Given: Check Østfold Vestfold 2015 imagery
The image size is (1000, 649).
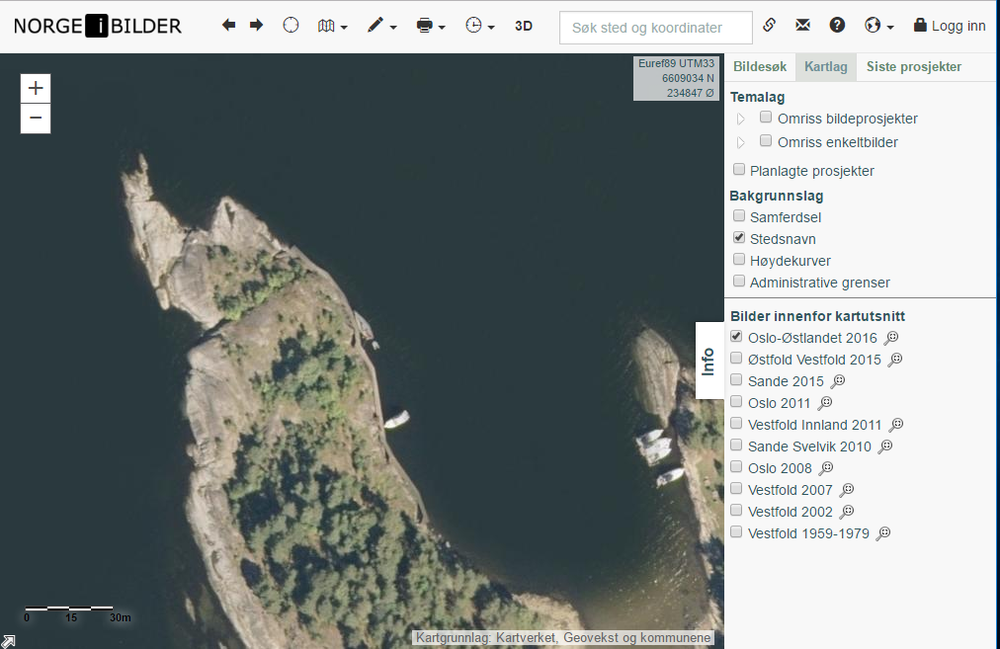Looking at the screenshot, I should pos(736,358).
